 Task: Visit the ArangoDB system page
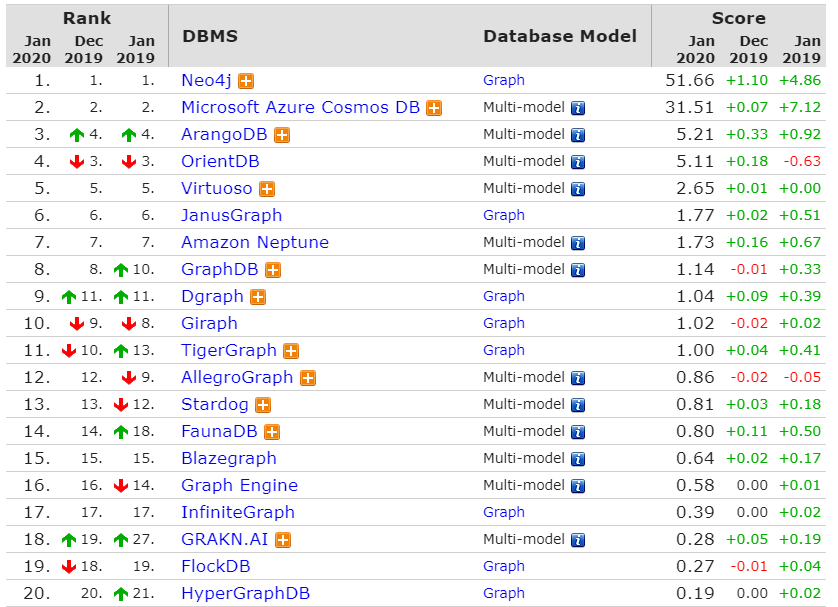pyautogui.click(x=224, y=135)
